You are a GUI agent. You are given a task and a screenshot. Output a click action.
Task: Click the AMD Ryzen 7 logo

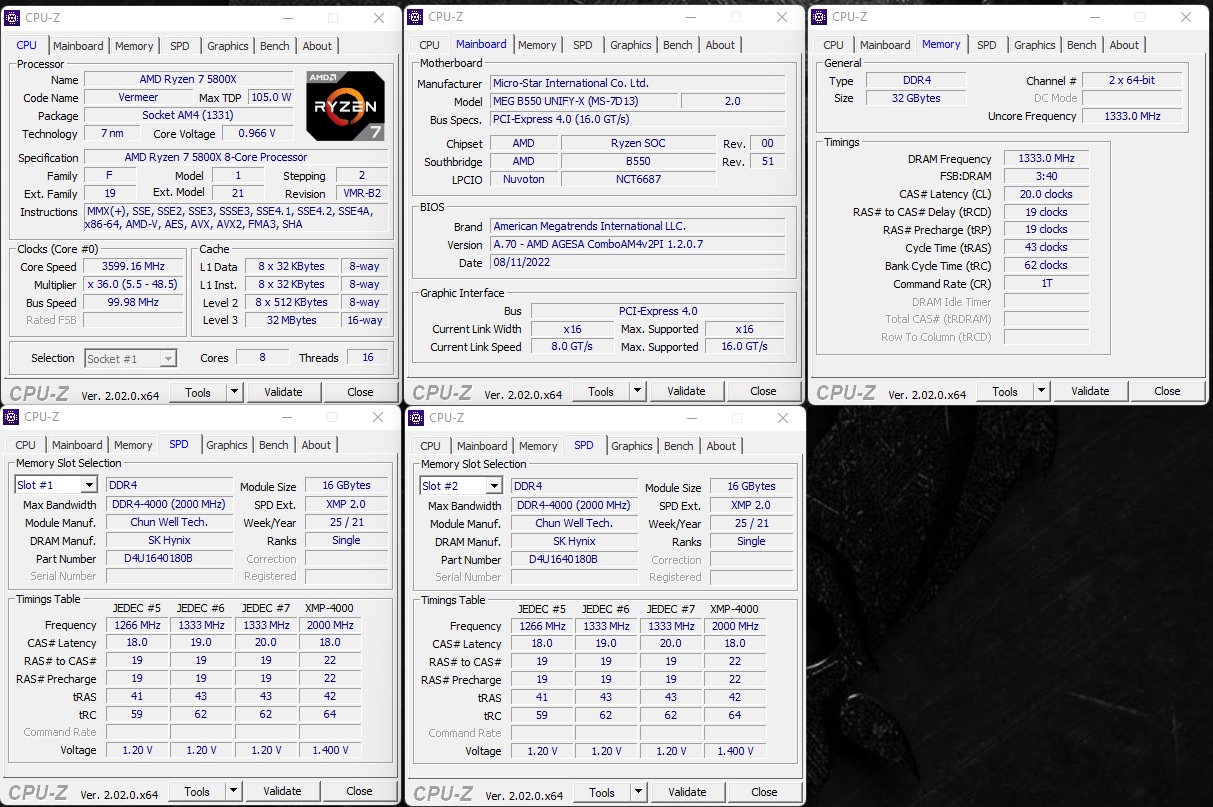345,105
